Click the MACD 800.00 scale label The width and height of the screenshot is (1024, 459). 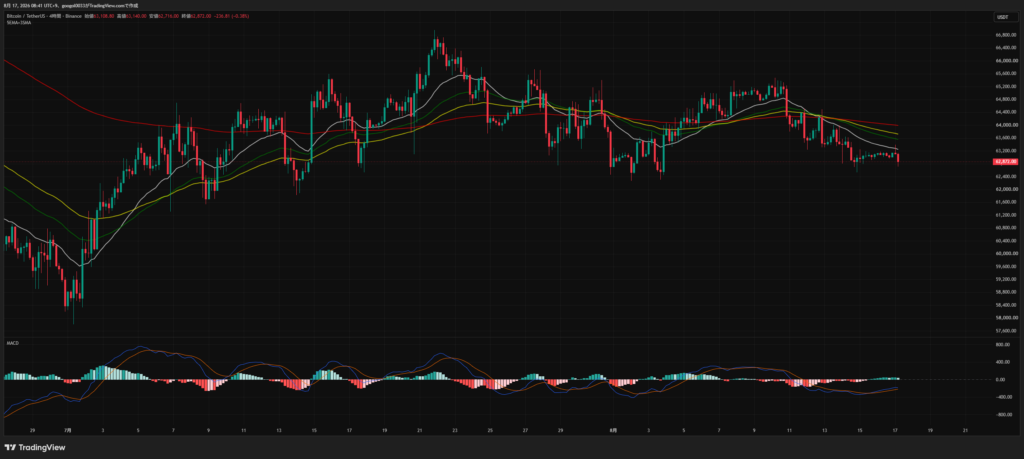(x=1002, y=344)
